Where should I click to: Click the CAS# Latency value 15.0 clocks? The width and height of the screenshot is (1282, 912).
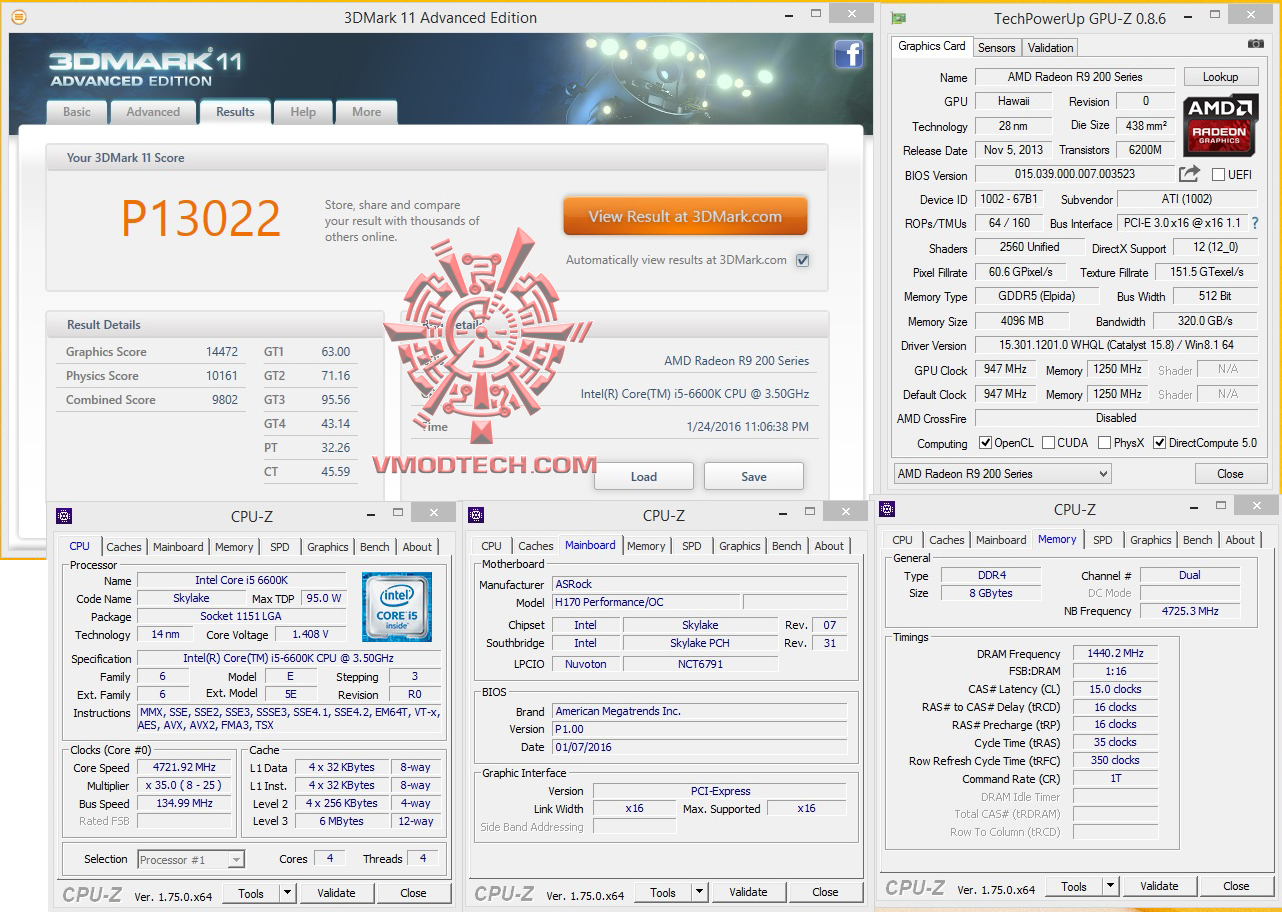(1115, 689)
